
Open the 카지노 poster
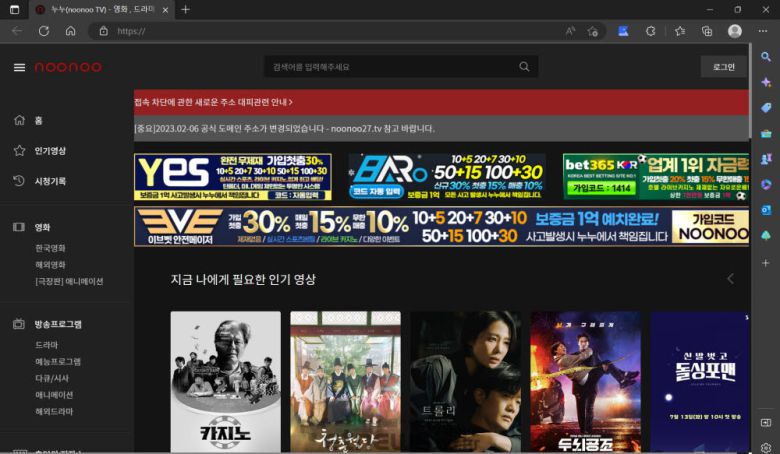coord(225,381)
